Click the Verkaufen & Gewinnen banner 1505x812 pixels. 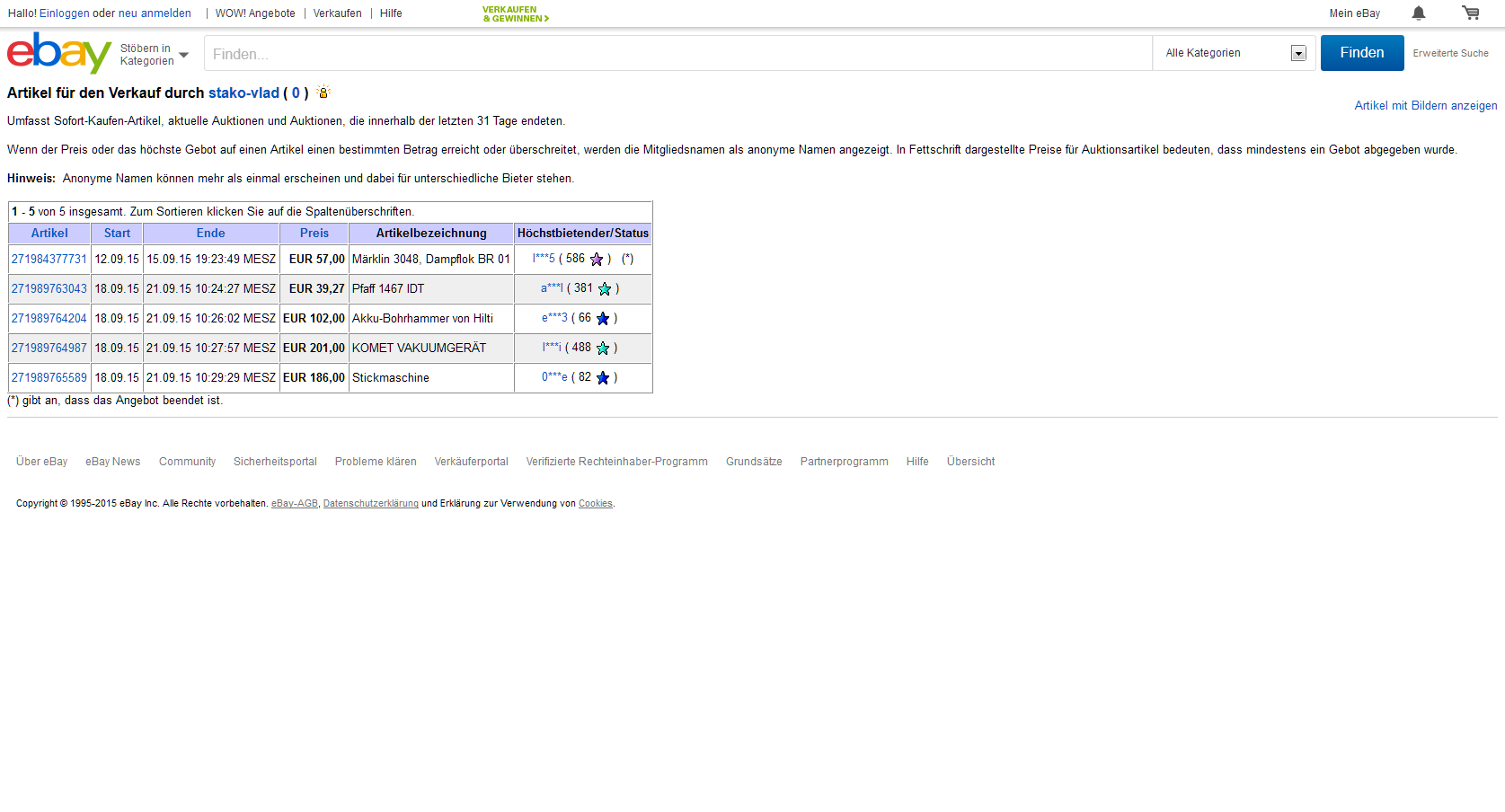pyautogui.click(x=515, y=13)
